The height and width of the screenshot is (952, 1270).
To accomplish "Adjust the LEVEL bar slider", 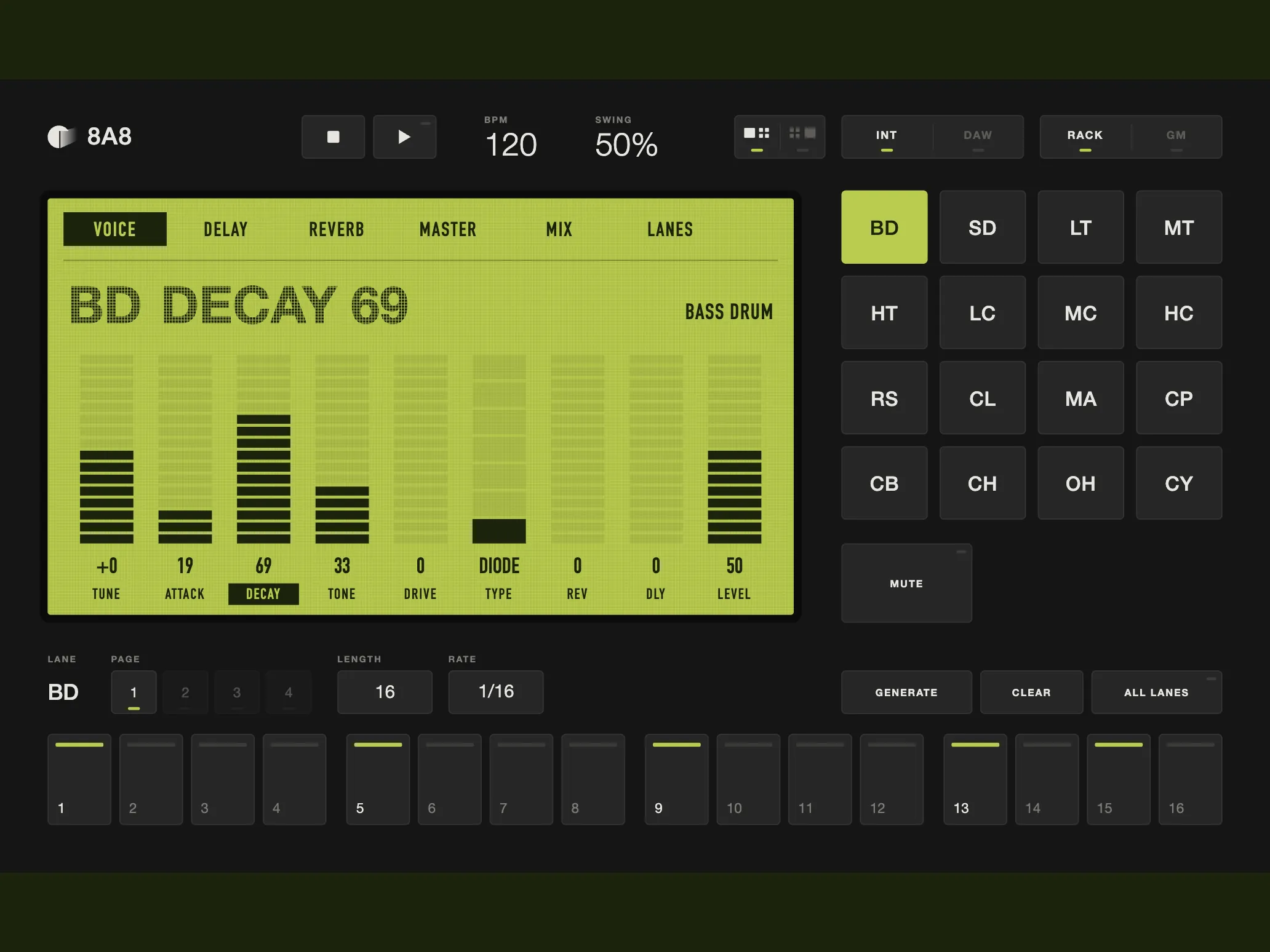I will click(734, 449).
